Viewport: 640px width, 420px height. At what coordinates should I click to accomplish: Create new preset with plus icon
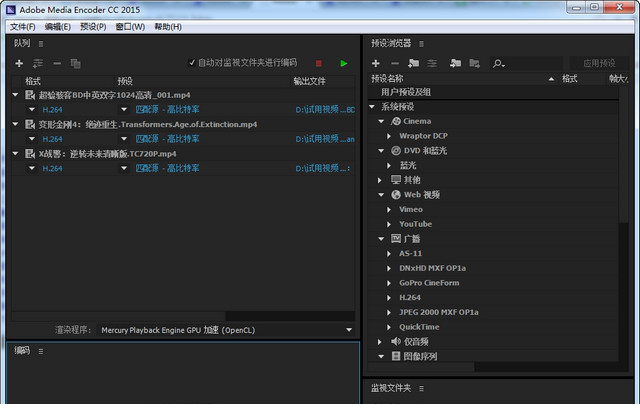[x=376, y=63]
